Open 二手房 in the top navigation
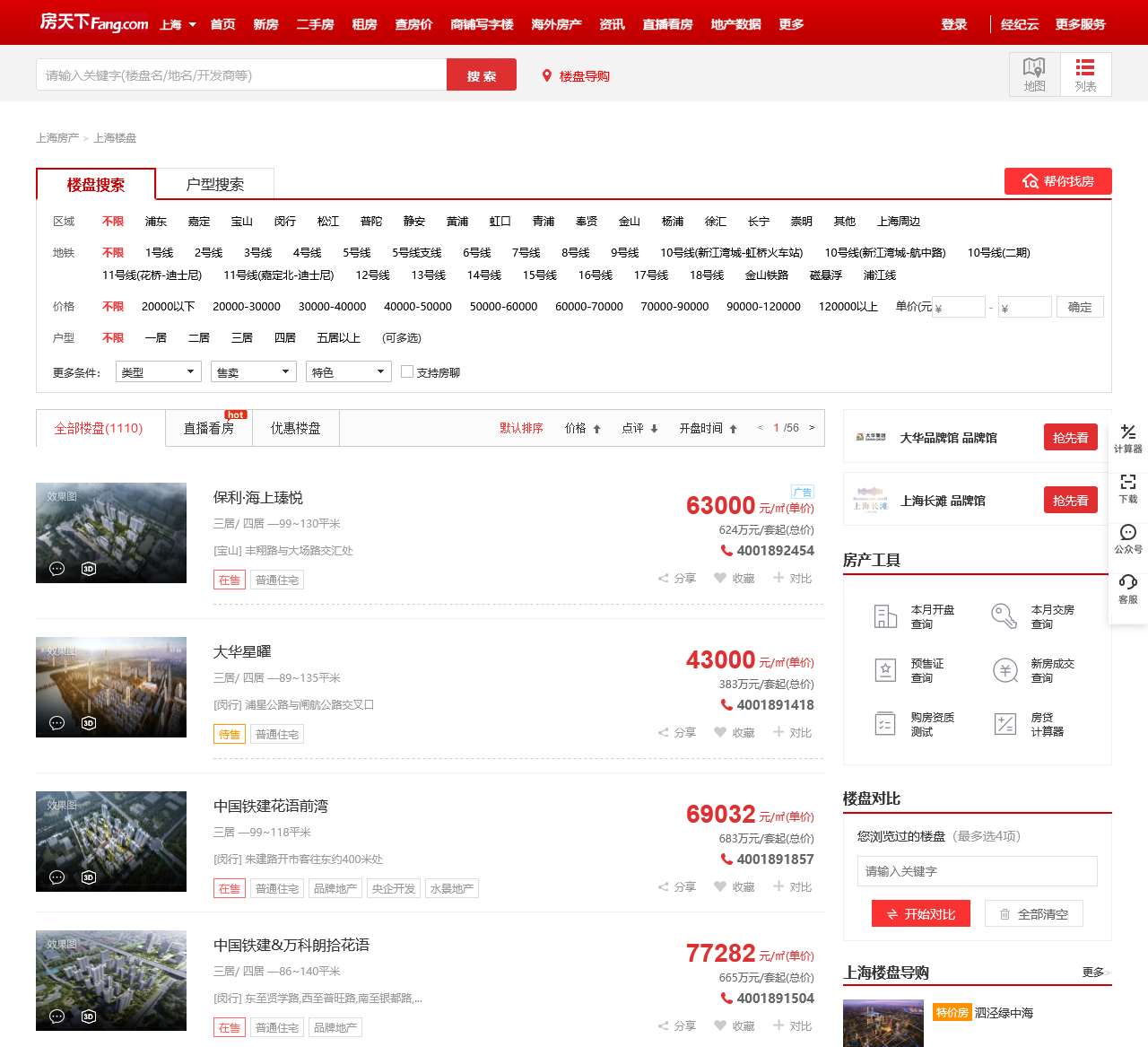The width and height of the screenshot is (1148, 1047). pos(316,24)
